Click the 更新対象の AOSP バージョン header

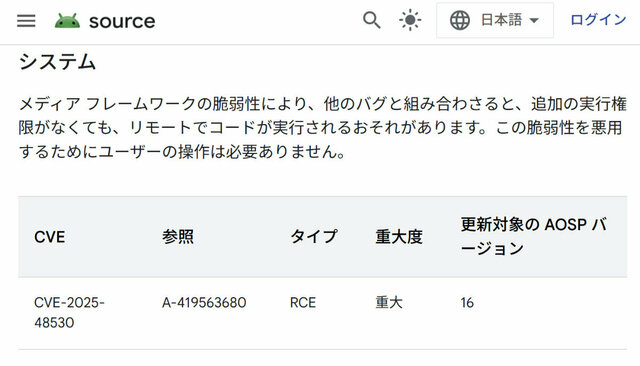pos(533,237)
